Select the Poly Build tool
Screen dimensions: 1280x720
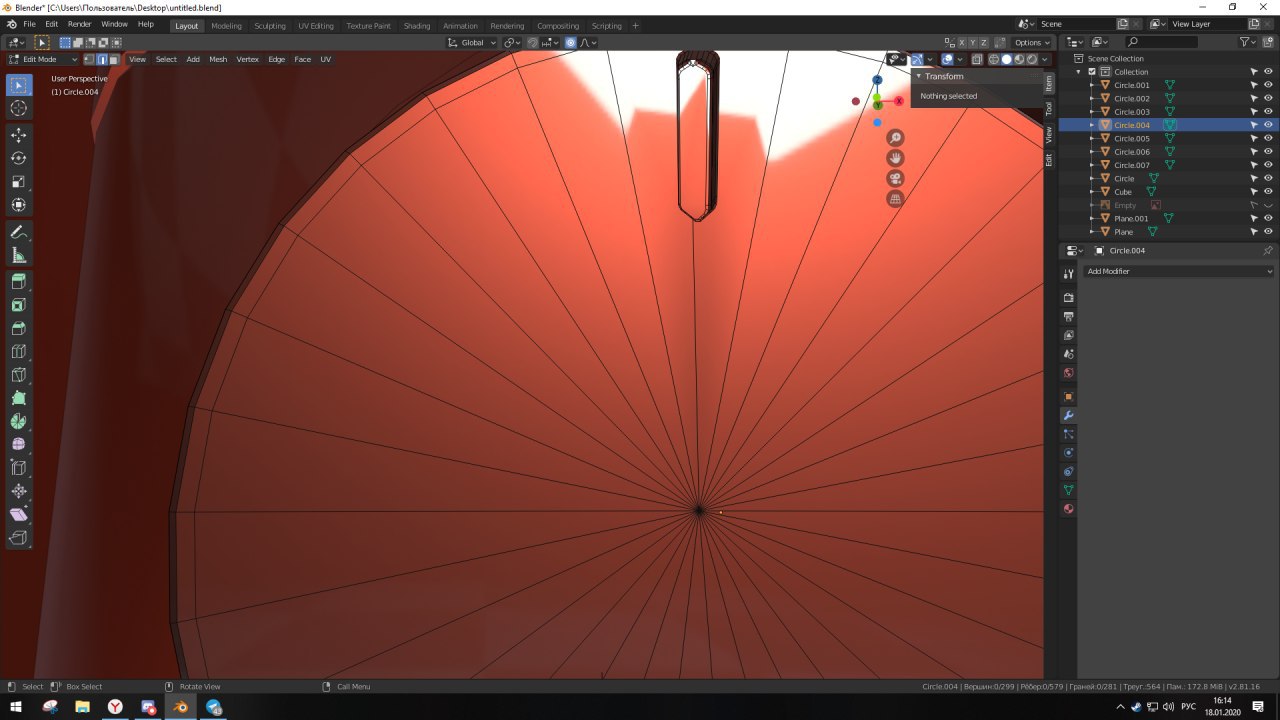(x=18, y=398)
